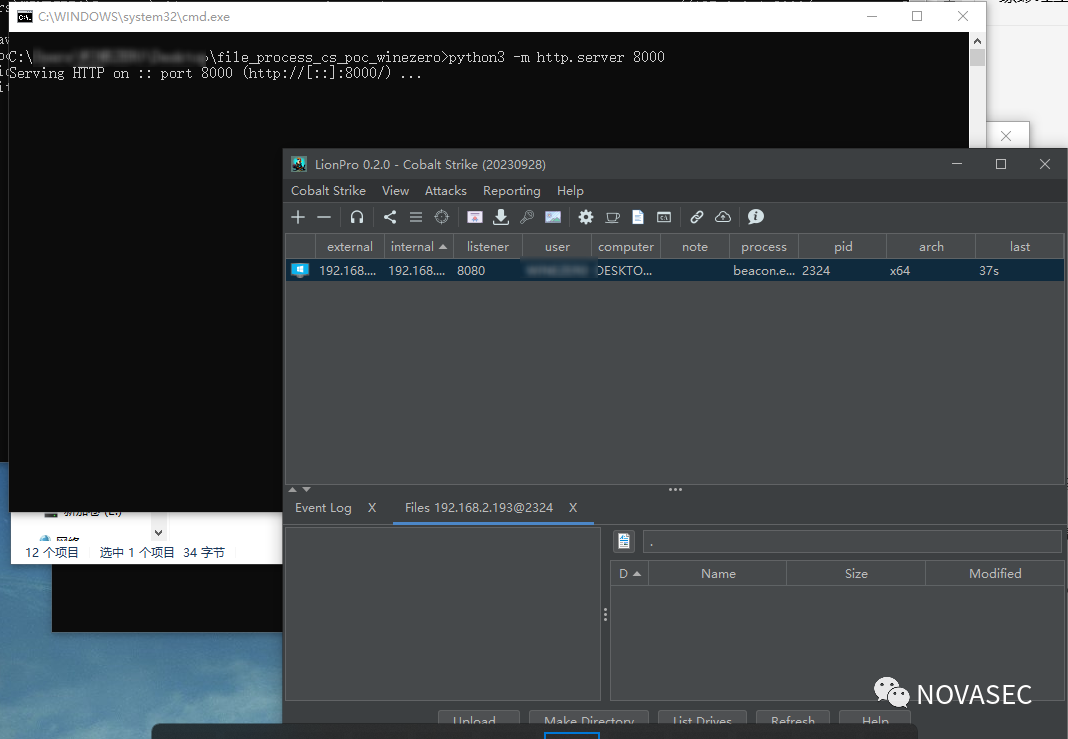Open Listeners via headphones icon
Viewport: 1068px width, 739px height.
tap(357, 217)
